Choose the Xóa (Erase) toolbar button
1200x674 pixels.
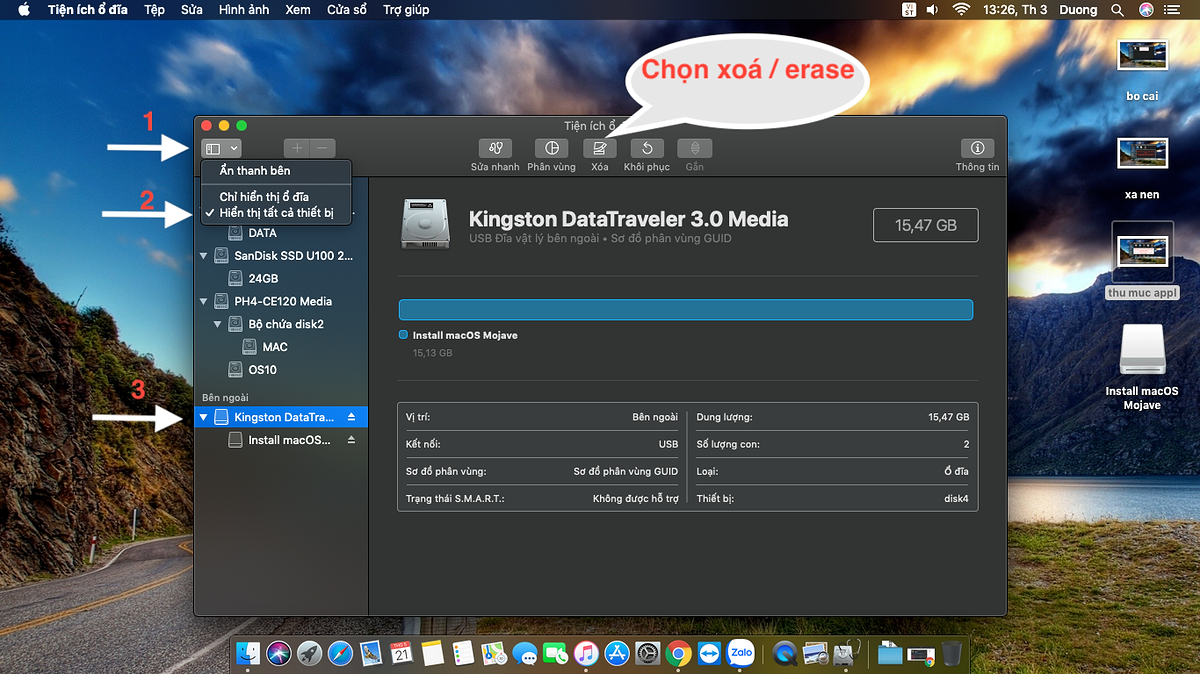[599, 148]
